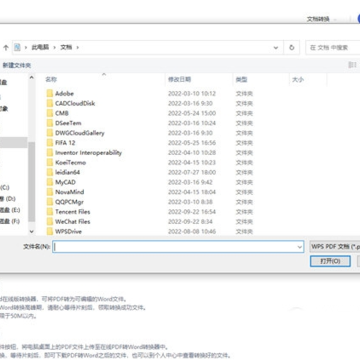Viewport: 360px width, 360px height.
Task: Open the file name dropdown arrow
Action: click(299, 247)
